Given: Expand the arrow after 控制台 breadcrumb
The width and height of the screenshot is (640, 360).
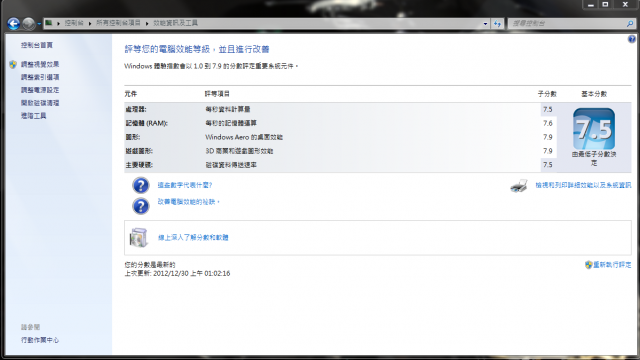Looking at the screenshot, I should pyautogui.click(x=90, y=24).
